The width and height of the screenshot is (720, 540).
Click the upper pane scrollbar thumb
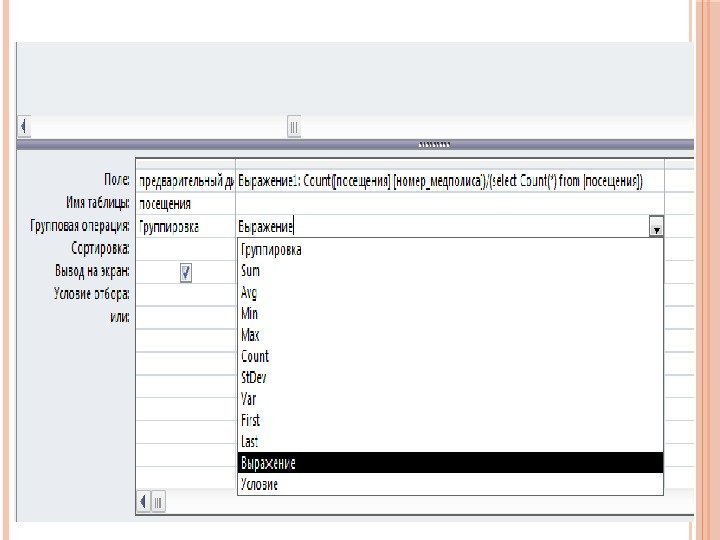pos(294,126)
